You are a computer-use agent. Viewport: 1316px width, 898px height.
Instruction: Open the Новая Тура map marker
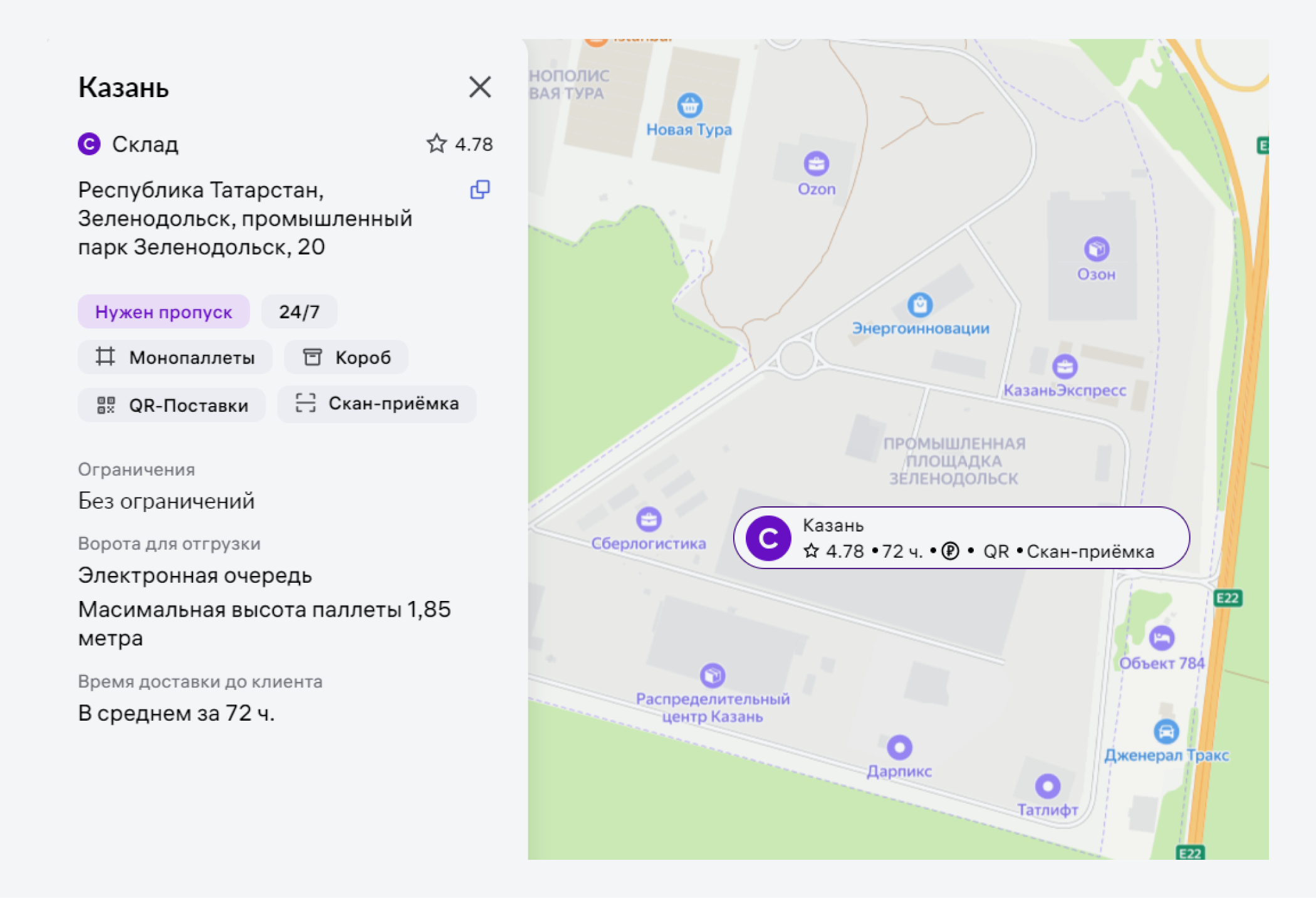tap(689, 105)
